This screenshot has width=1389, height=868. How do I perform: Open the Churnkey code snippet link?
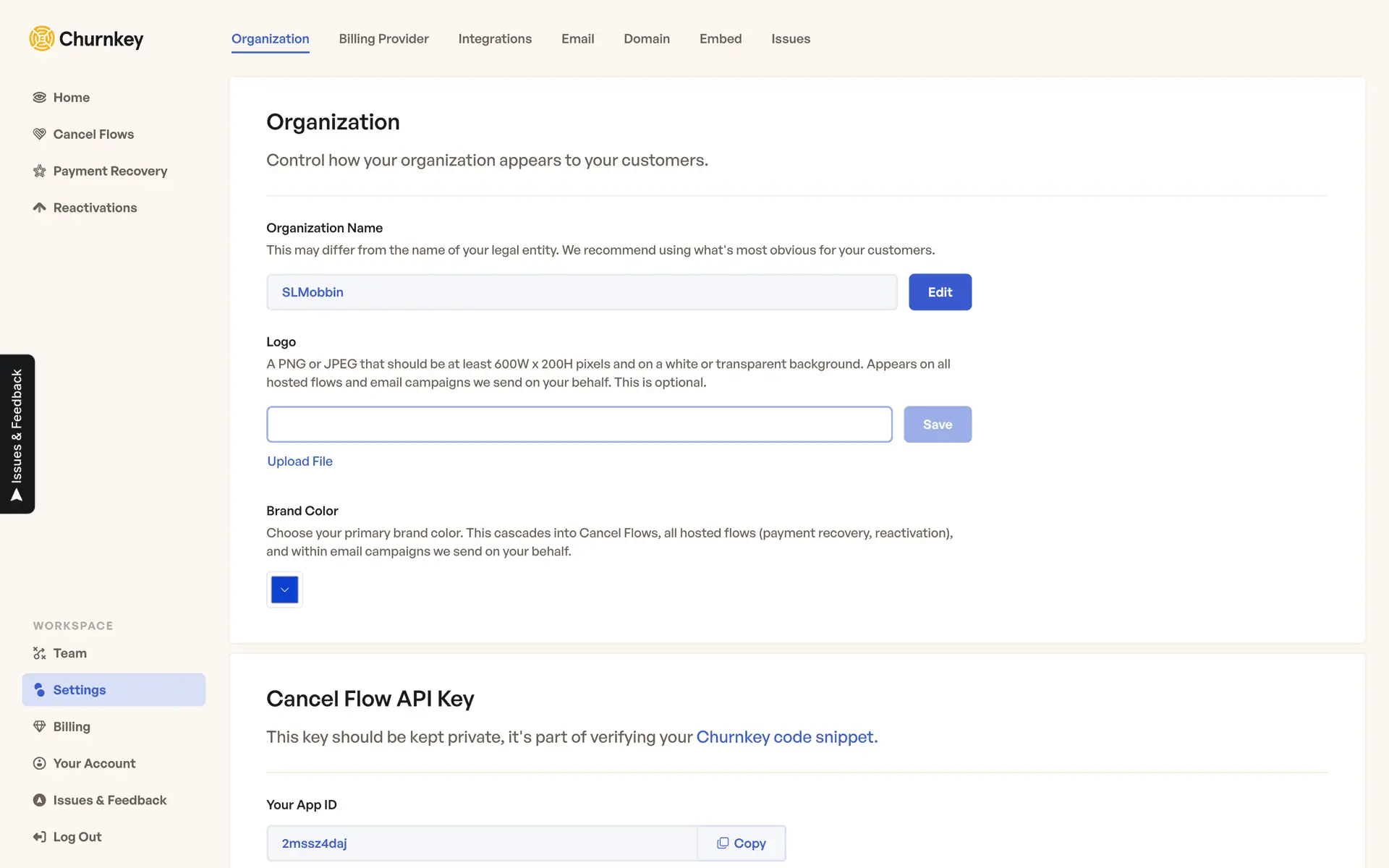pyautogui.click(x=786, y=737)
